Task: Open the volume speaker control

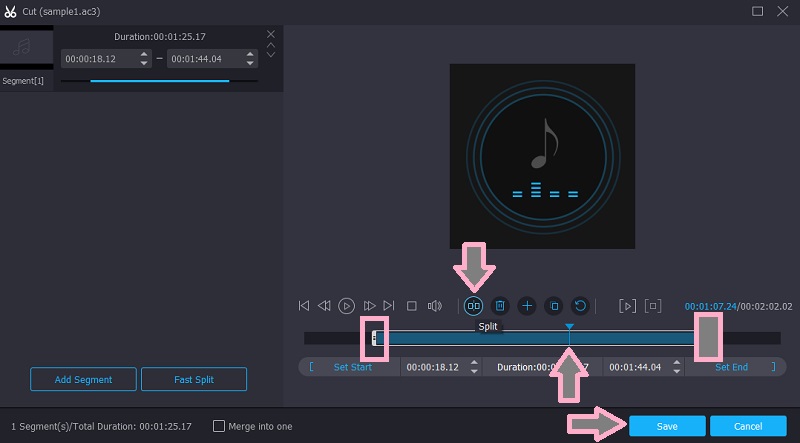Action: click(434, 305)
